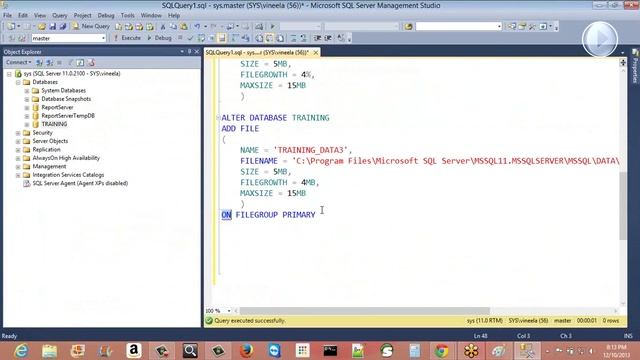Select the Server Objects folder
Screen dimensions: 640x360
pyautogui.click(x=50, y=141)
